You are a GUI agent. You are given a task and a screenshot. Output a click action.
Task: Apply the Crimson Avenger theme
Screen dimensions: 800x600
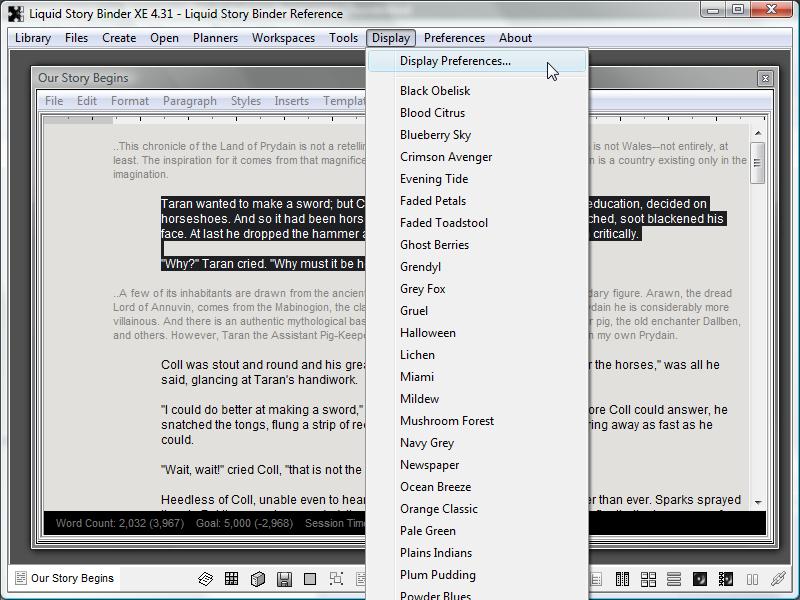coord(446,157)
